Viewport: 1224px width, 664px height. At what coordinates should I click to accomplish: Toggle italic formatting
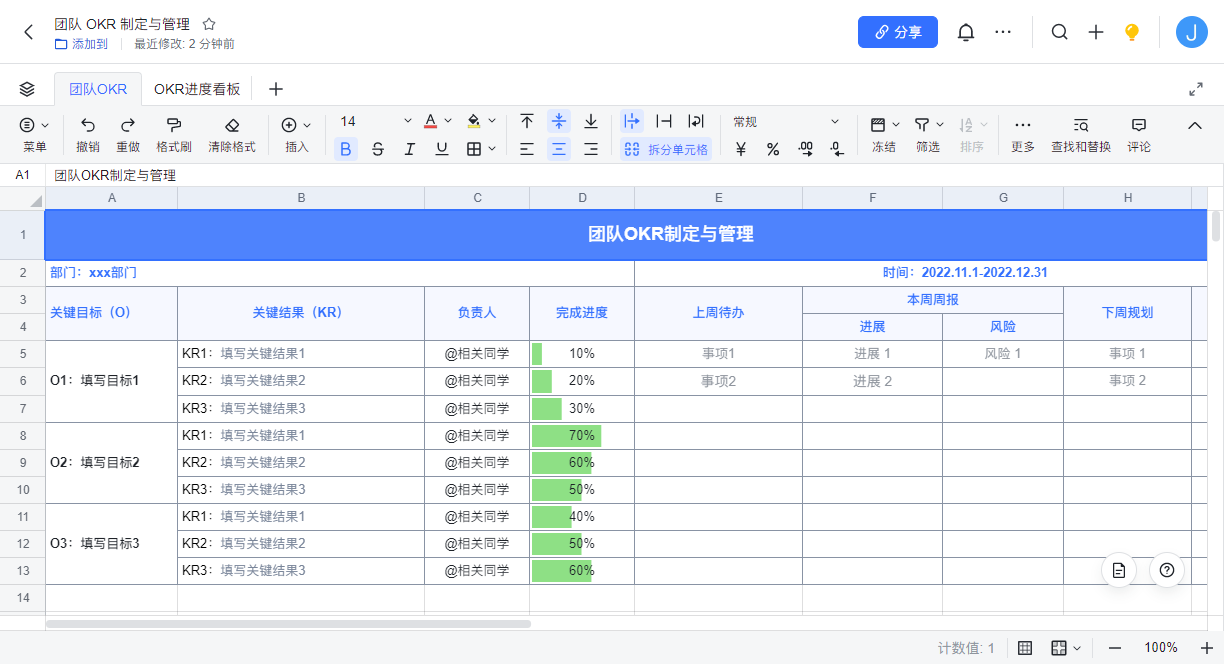(x=409, y=149)
